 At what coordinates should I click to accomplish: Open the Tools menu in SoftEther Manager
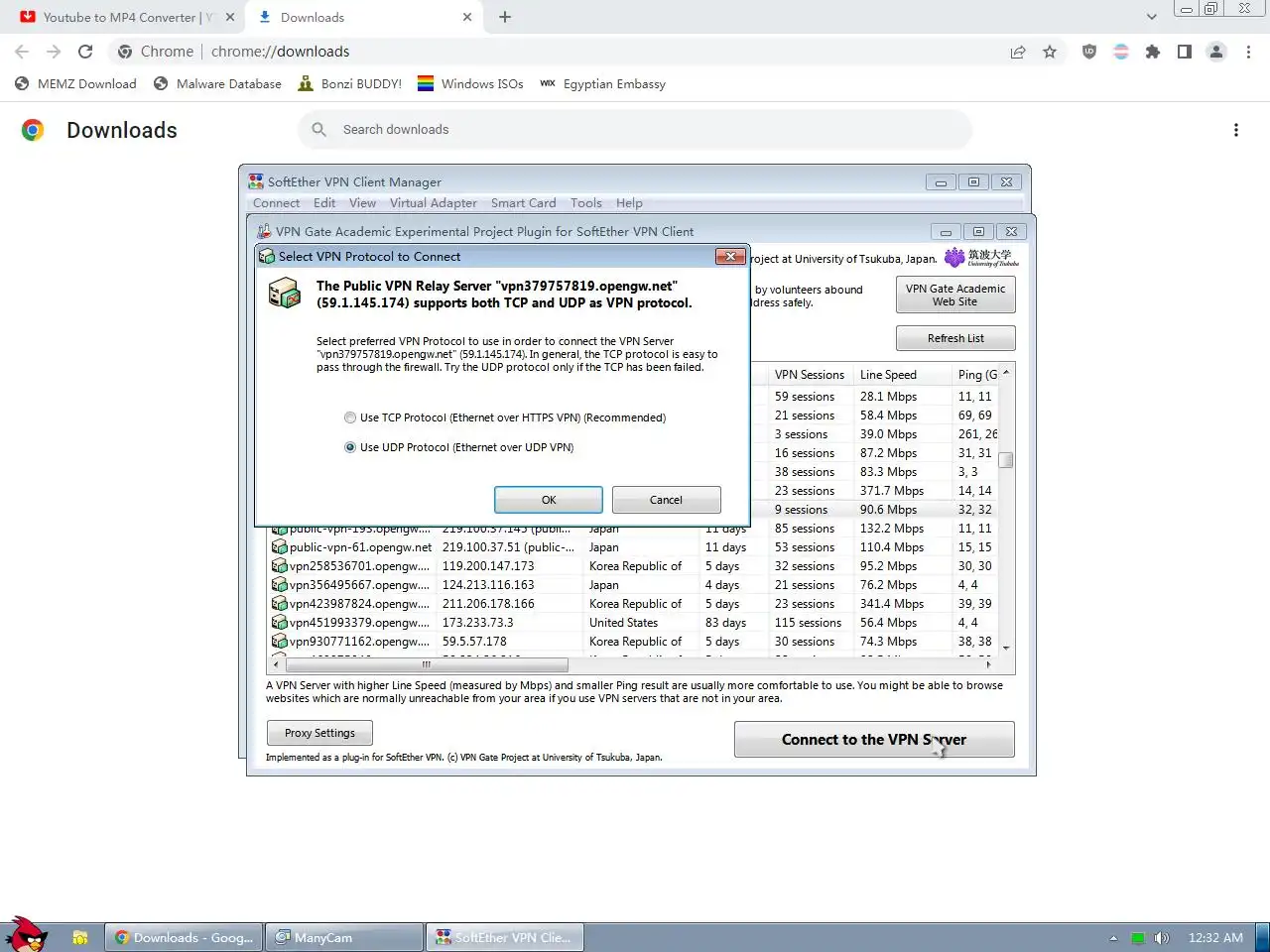[585, 203]
